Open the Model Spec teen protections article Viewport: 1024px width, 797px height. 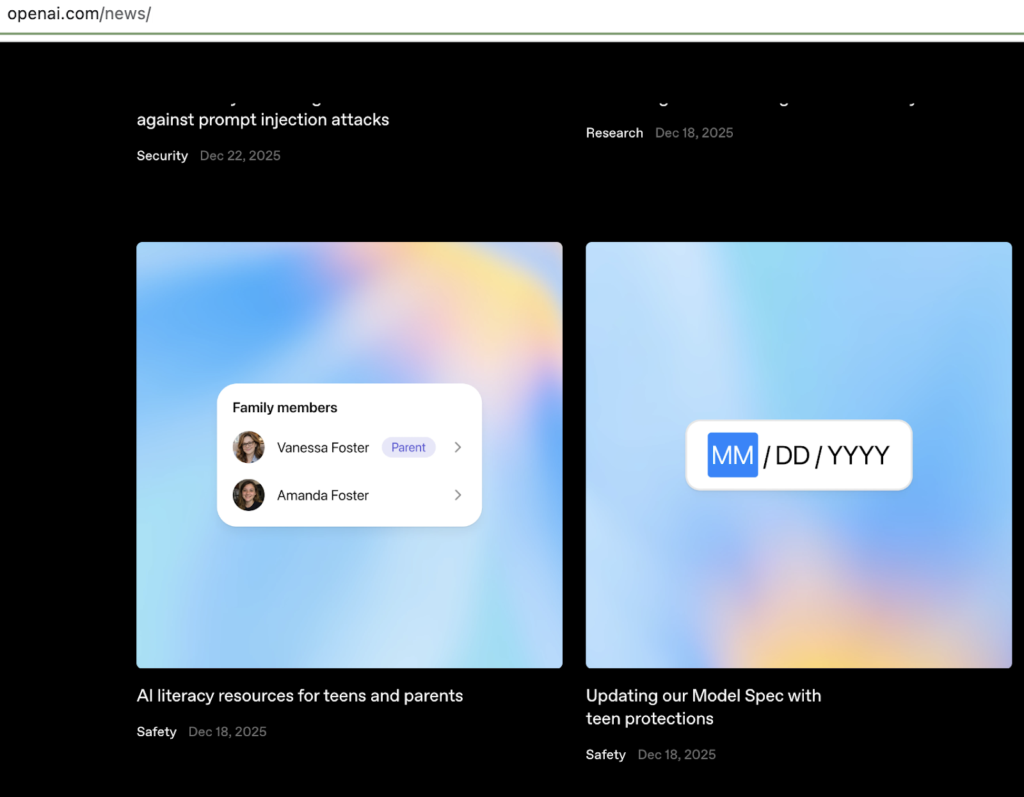pos(703,706)
